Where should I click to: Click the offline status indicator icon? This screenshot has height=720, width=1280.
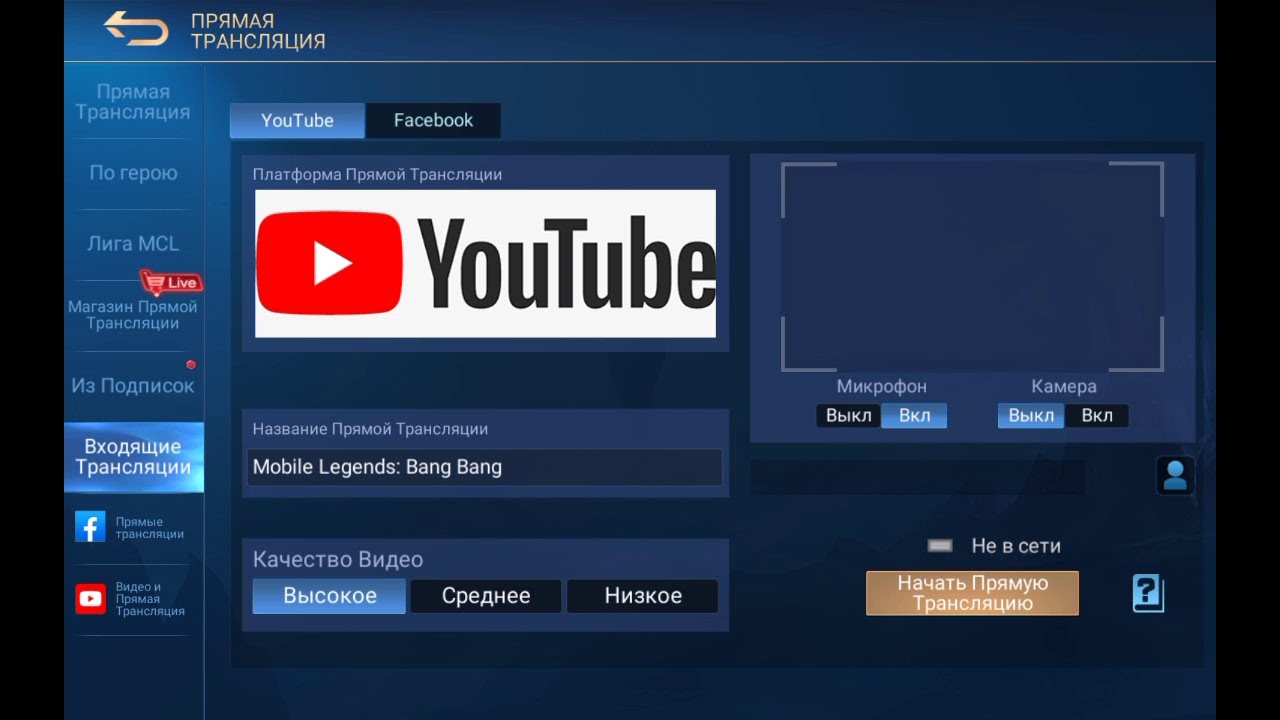pos(940,546)
